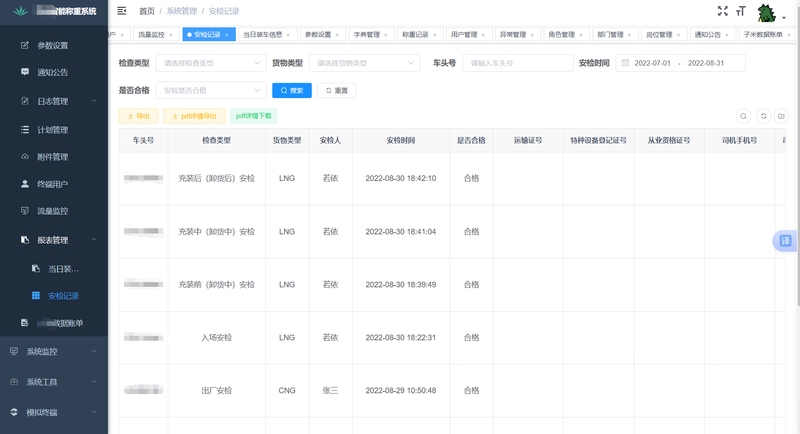The width and height of the screenshot is (800, 434).
Task: Collapse the sidebar with the hamburger icon
Action: pyautogui.click(x=122, y=11)
